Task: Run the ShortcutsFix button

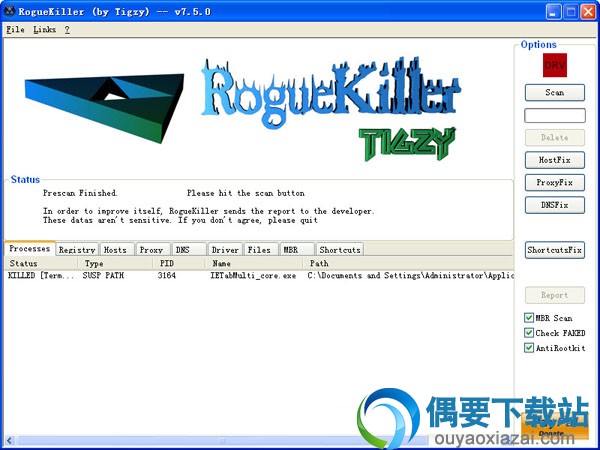Action: pos(554,250)
